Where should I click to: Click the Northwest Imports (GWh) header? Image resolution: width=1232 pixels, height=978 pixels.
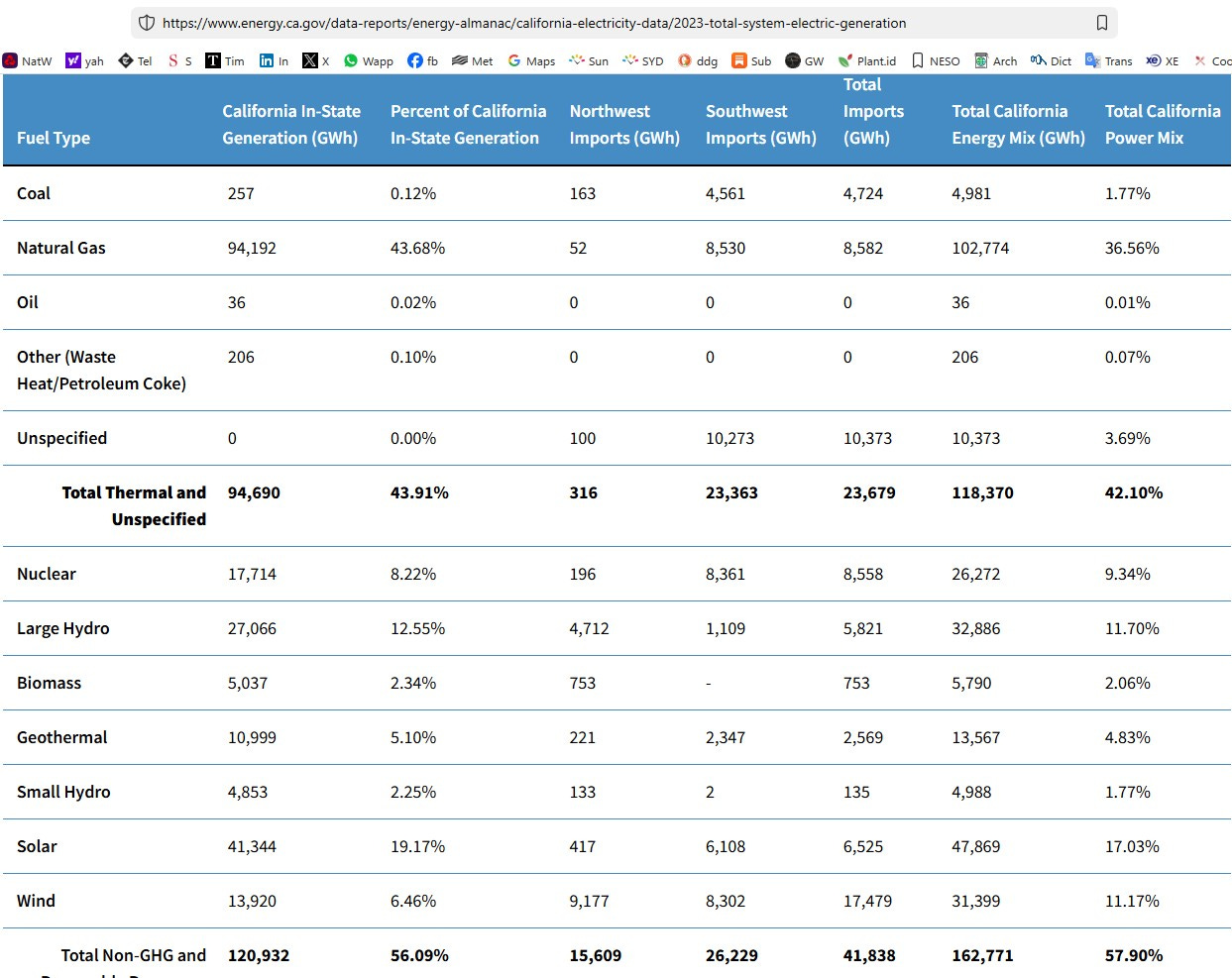point(624,125)
